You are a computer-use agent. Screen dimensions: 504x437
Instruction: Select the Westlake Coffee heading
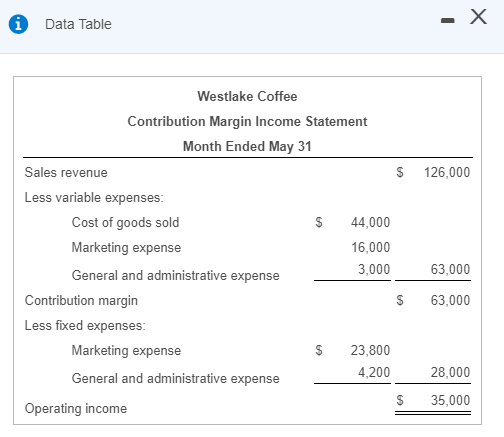click(x=247, y=96)
